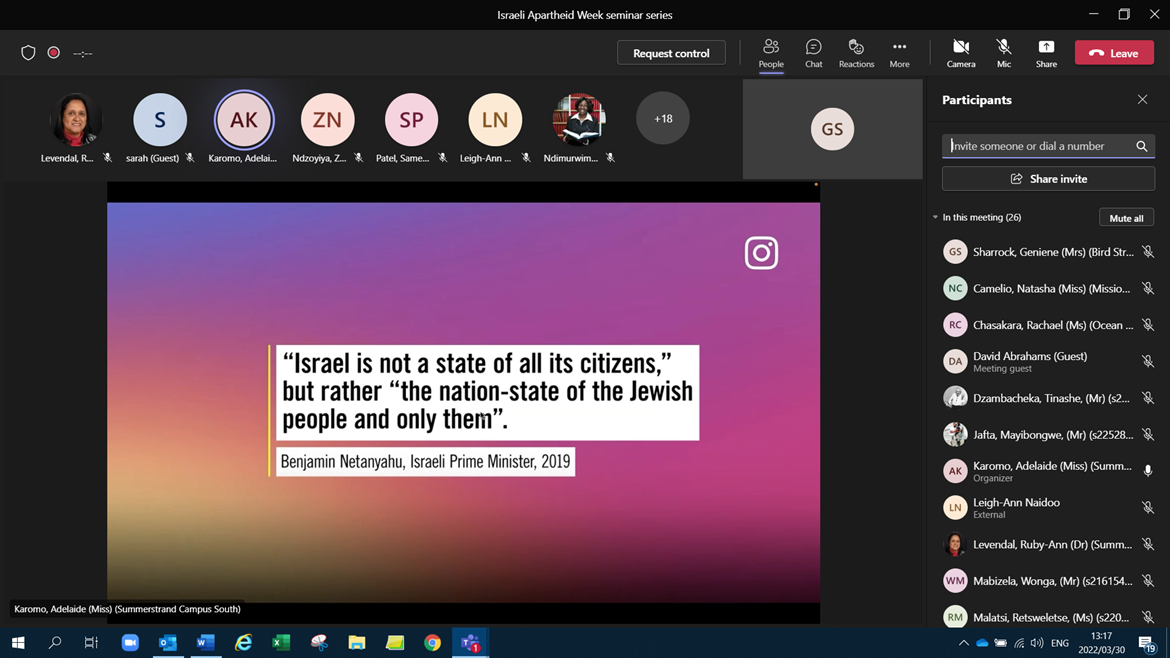Open the volume tray icon
The image size is (1170, 658).
tap(1037, 643)
